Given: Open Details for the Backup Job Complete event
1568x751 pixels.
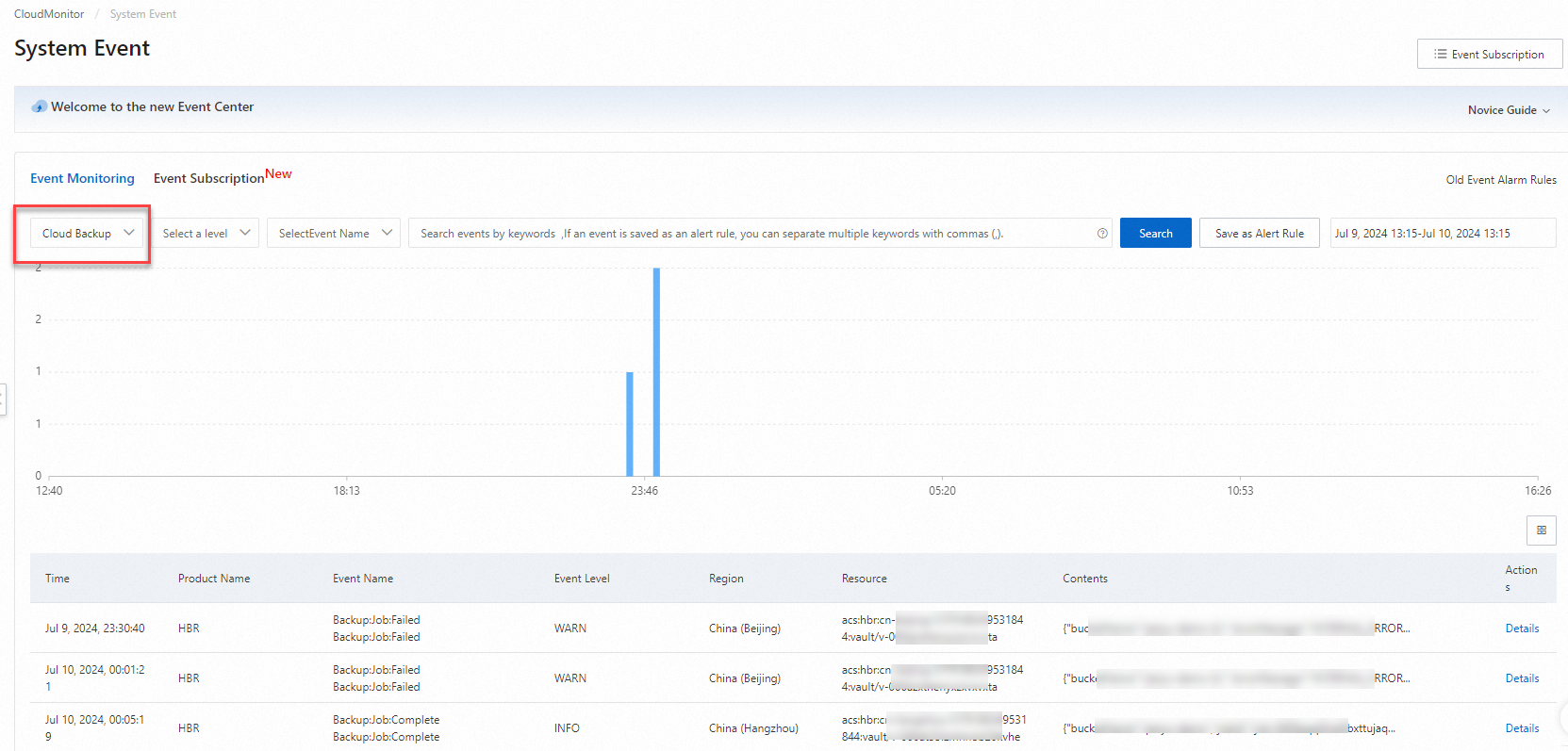Looking at the screenshot, I should point(1521,728).
